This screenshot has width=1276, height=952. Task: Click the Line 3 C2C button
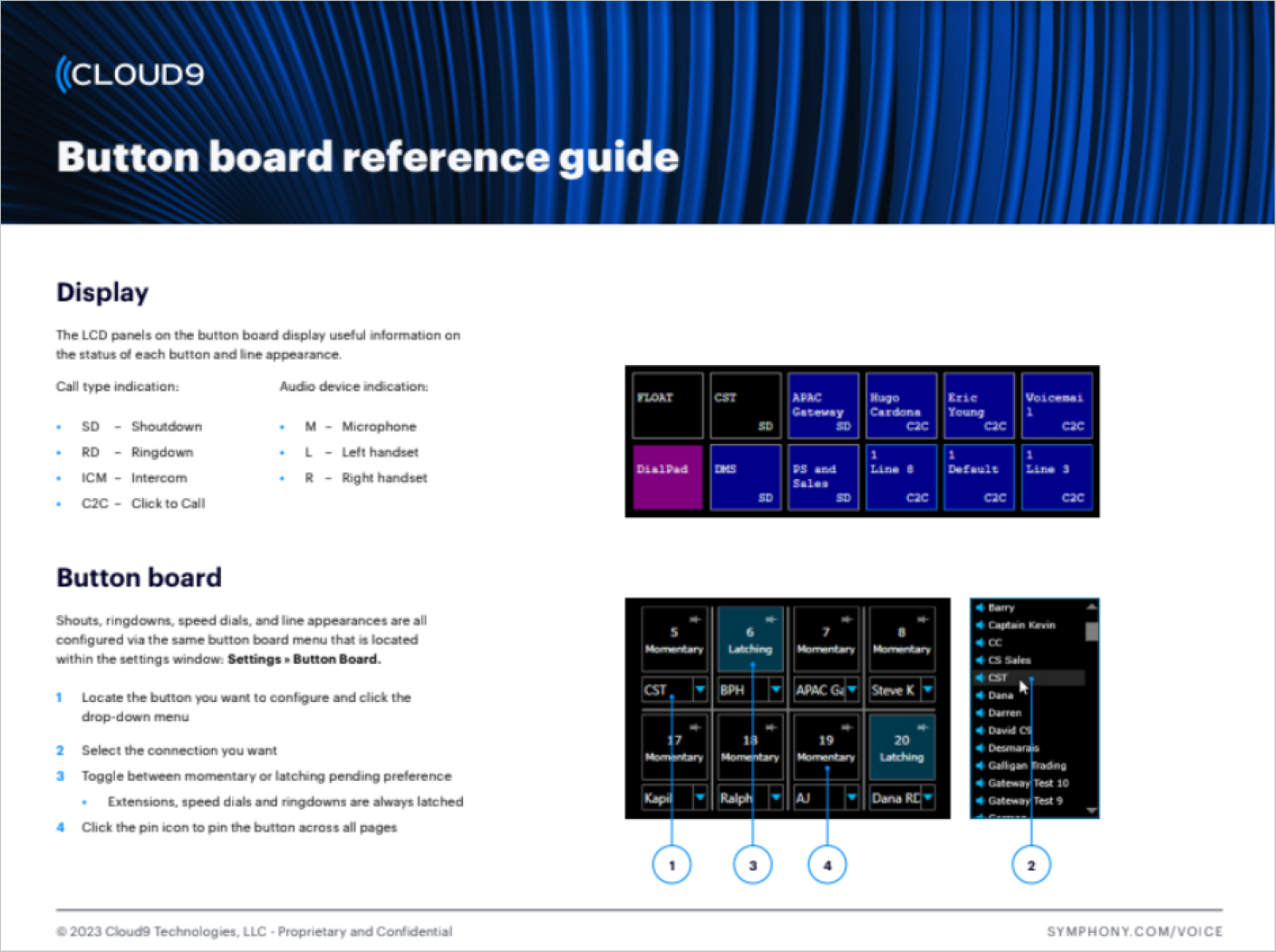[1057, 477]
